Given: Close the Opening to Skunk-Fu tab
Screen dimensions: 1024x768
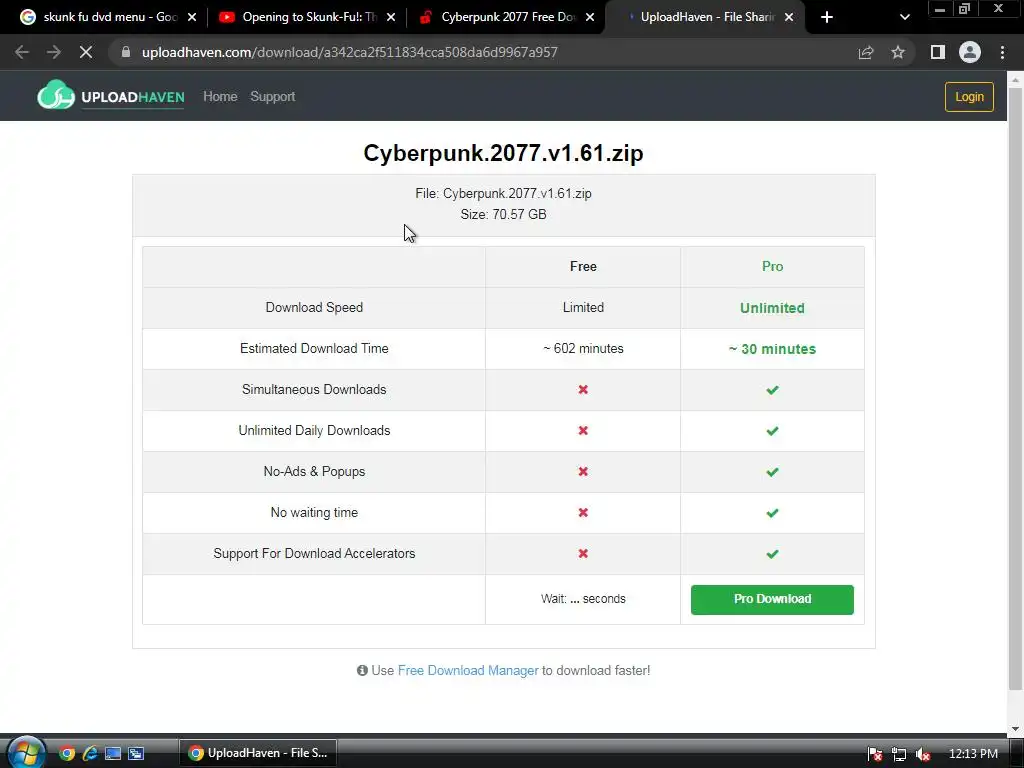Looking at the screenshot, I should pyautogui.click(x=391, y=17).
